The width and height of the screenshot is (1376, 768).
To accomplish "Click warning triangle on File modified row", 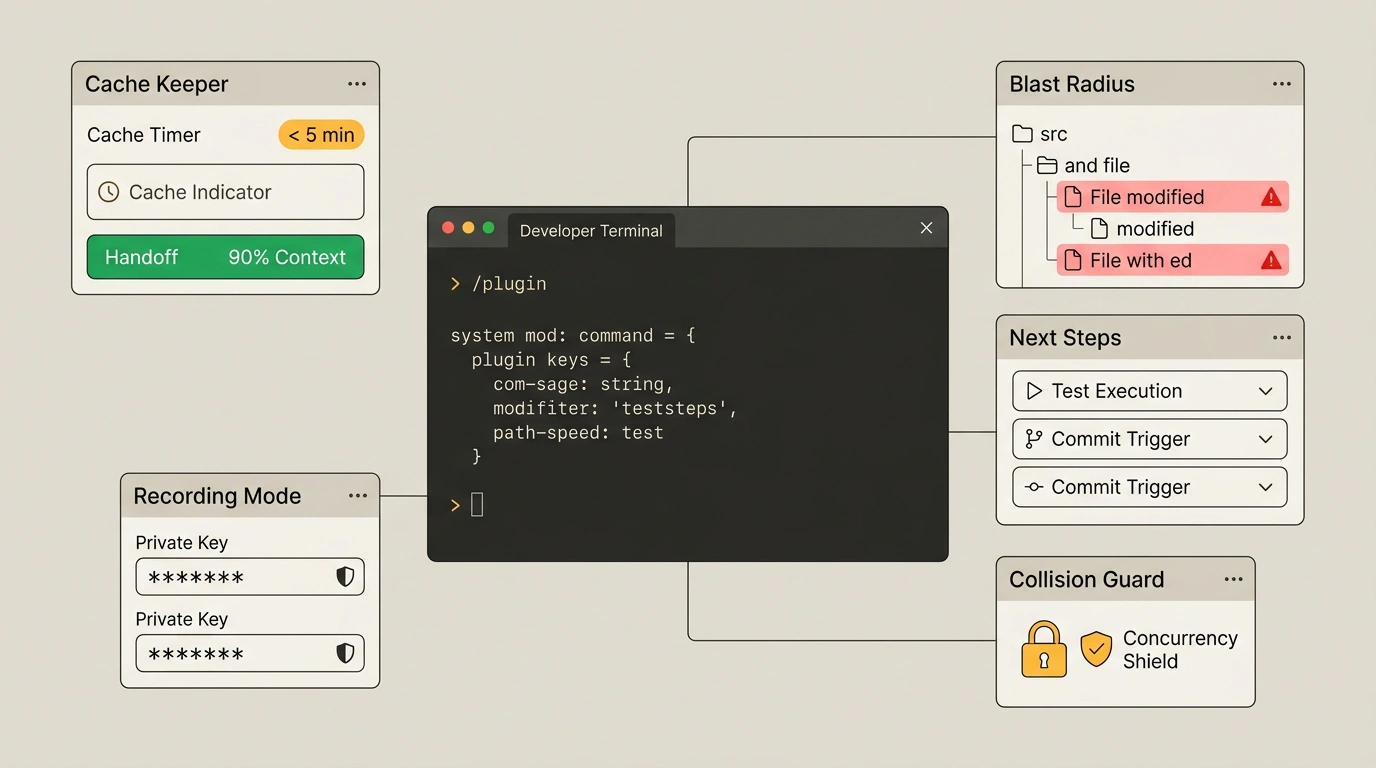I will click(x=1271, y=197).
